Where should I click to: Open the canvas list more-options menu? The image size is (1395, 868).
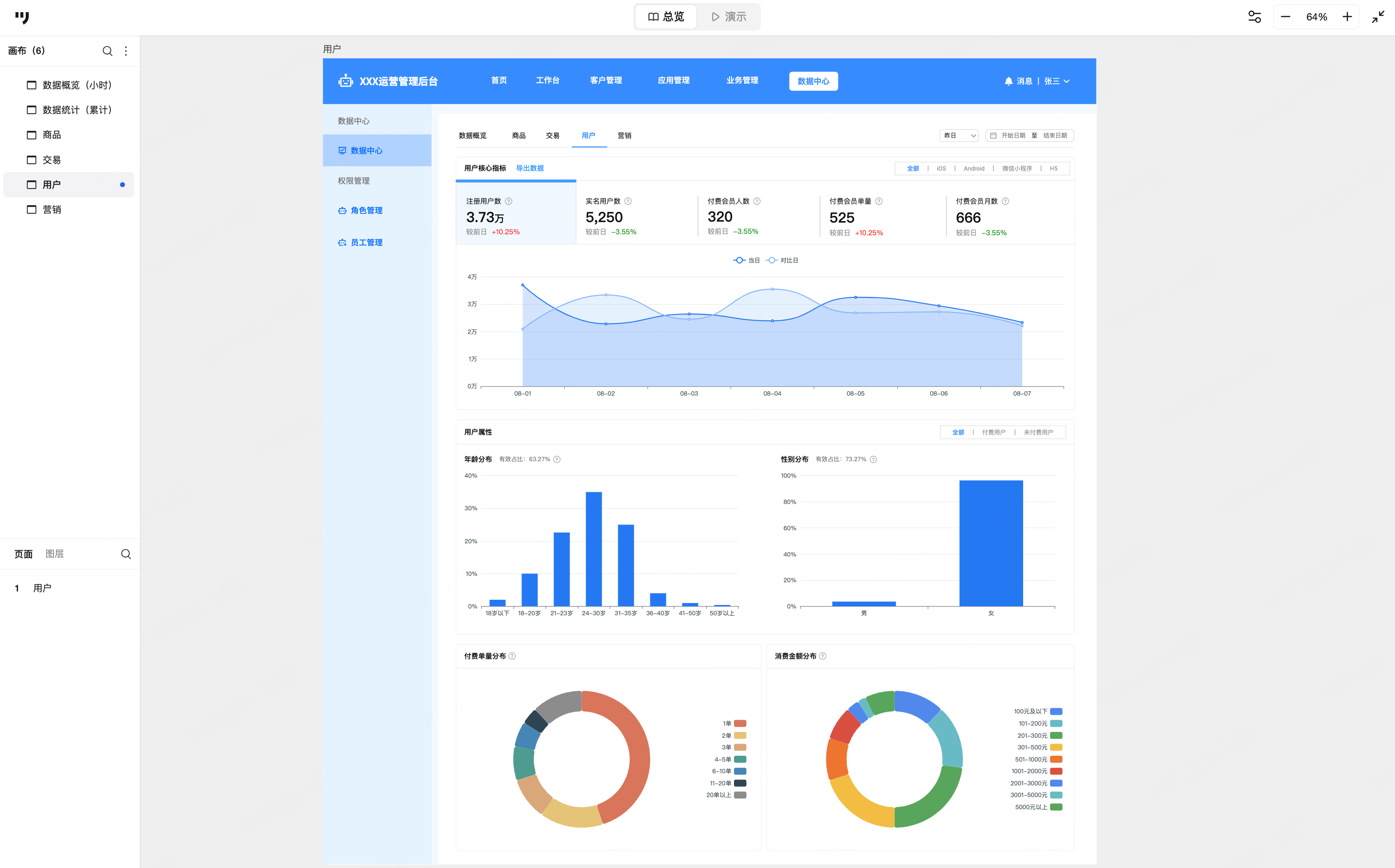[126, 51]
